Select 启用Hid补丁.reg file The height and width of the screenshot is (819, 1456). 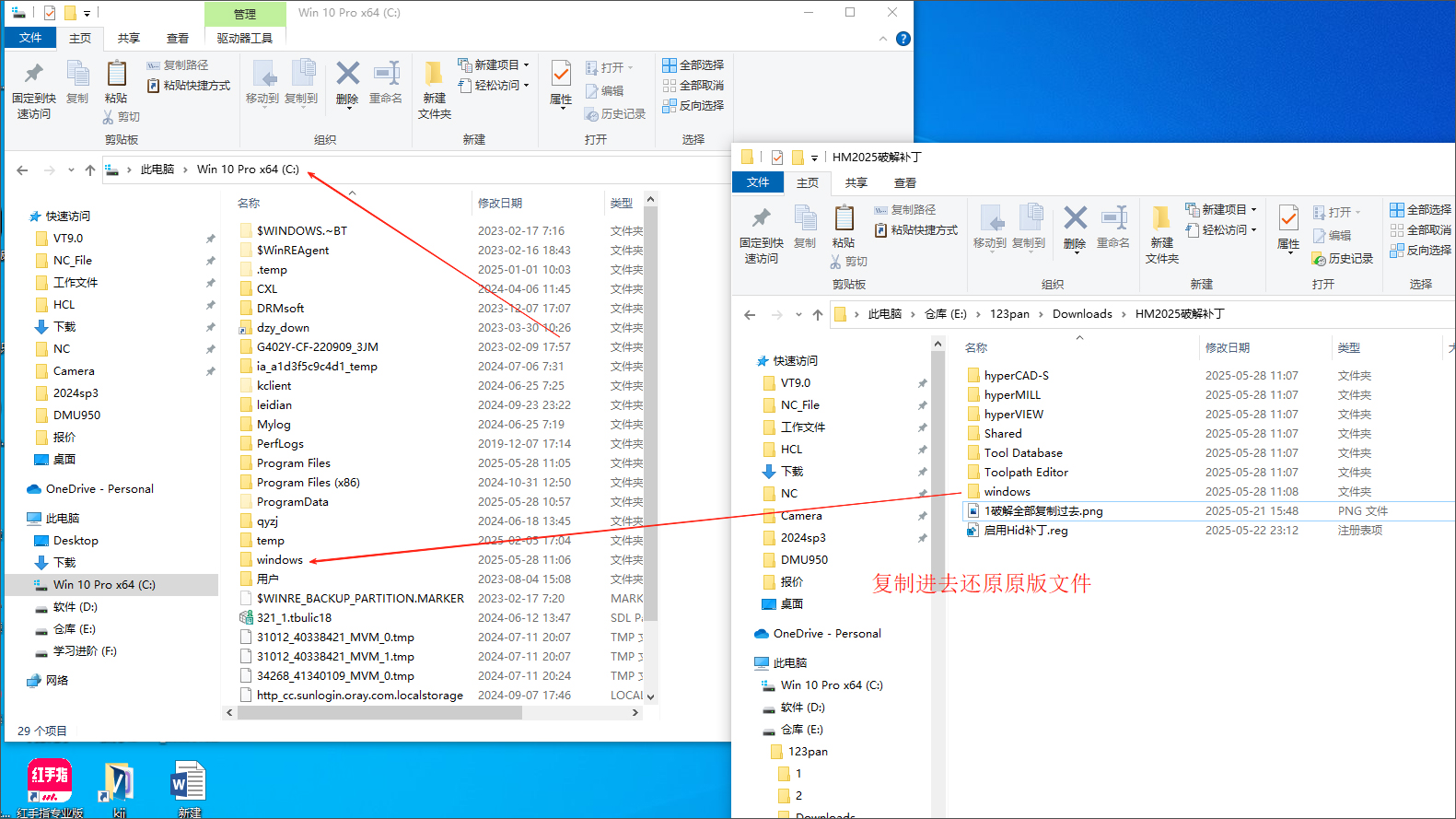click(x=1026, y=531)
